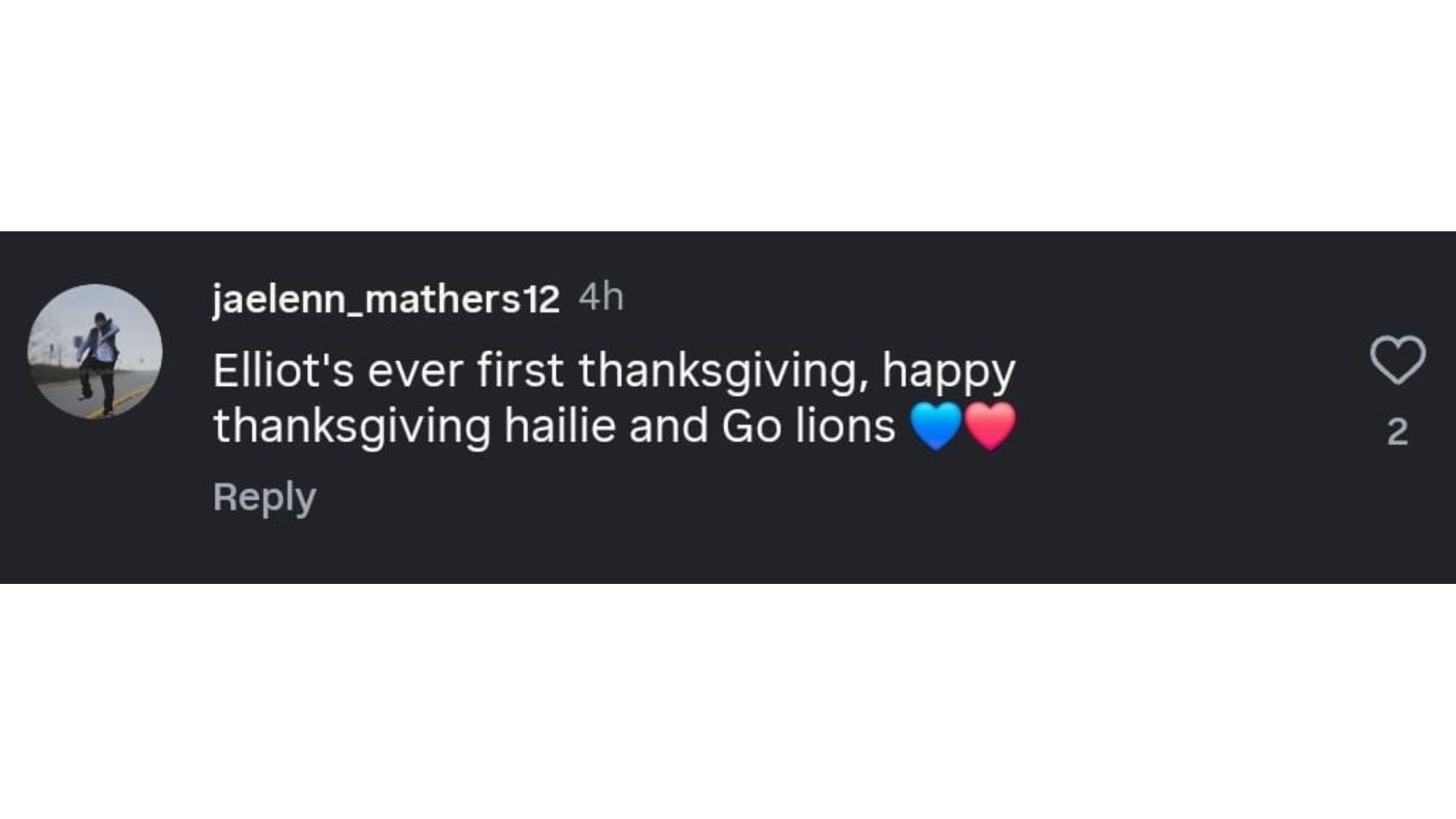Click the red heart emoji
The width and height of the screenshot is (1456, 819).
click(990, 425)
